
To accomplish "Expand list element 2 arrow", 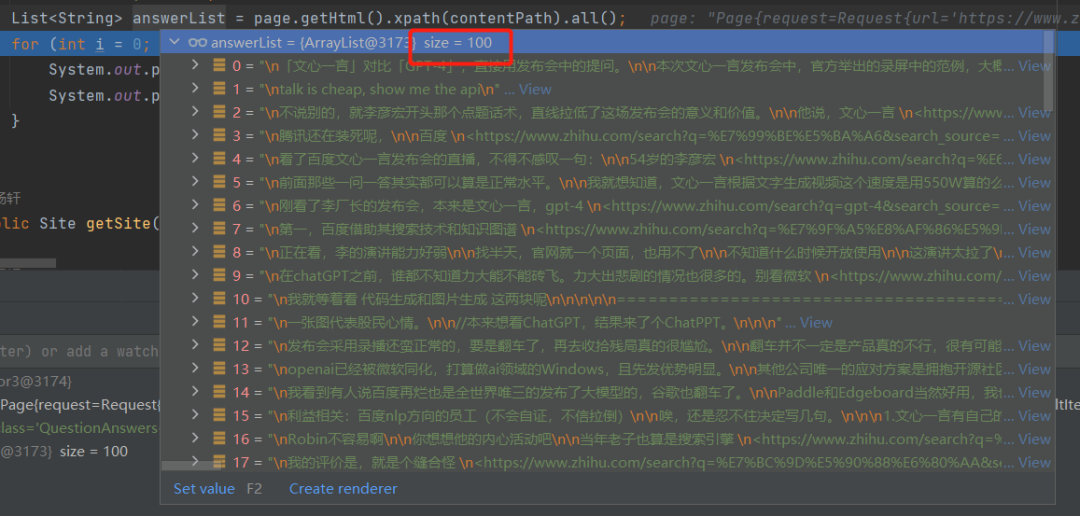I will [196, 112].
